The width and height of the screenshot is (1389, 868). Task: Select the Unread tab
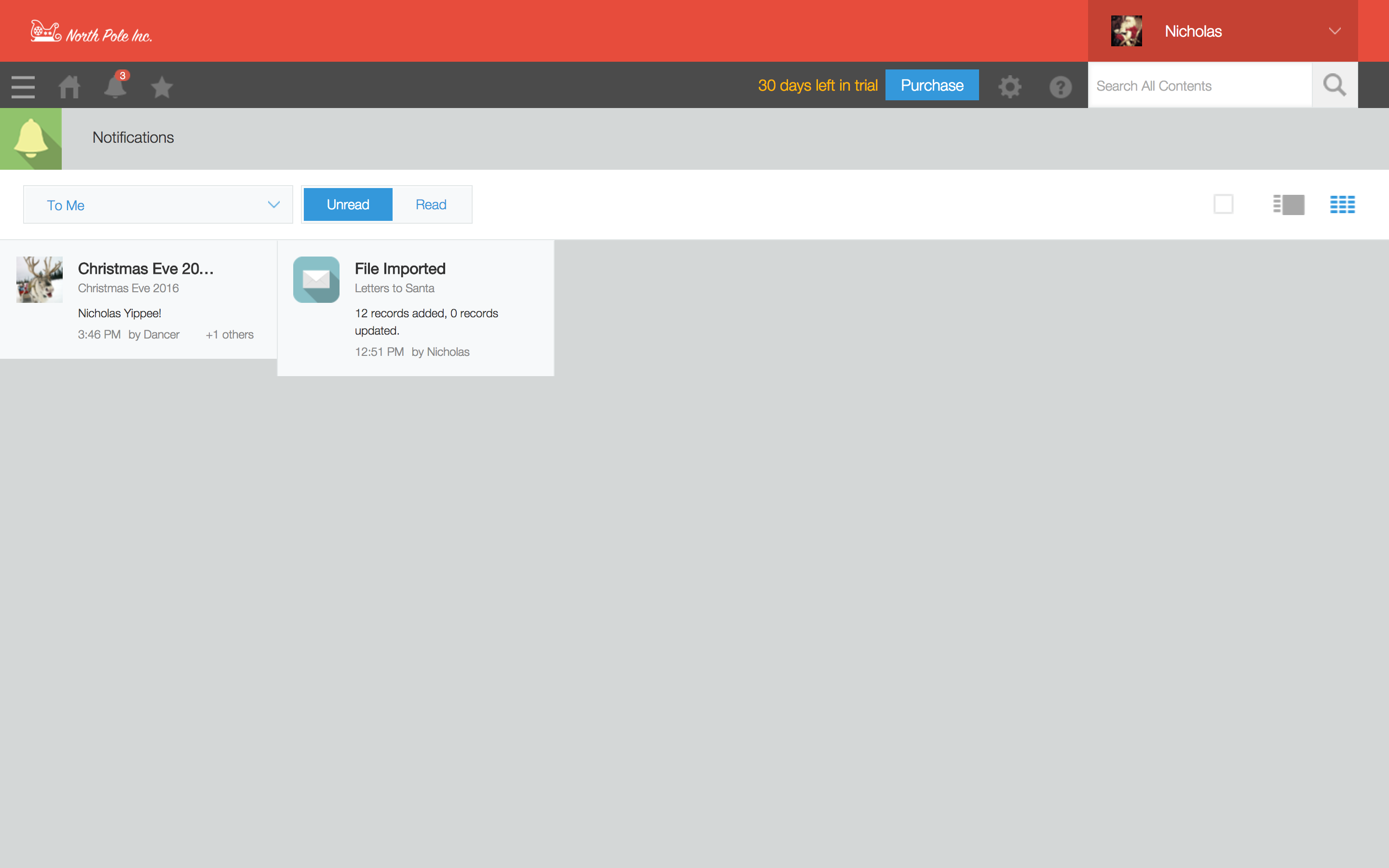coord(348,204)
